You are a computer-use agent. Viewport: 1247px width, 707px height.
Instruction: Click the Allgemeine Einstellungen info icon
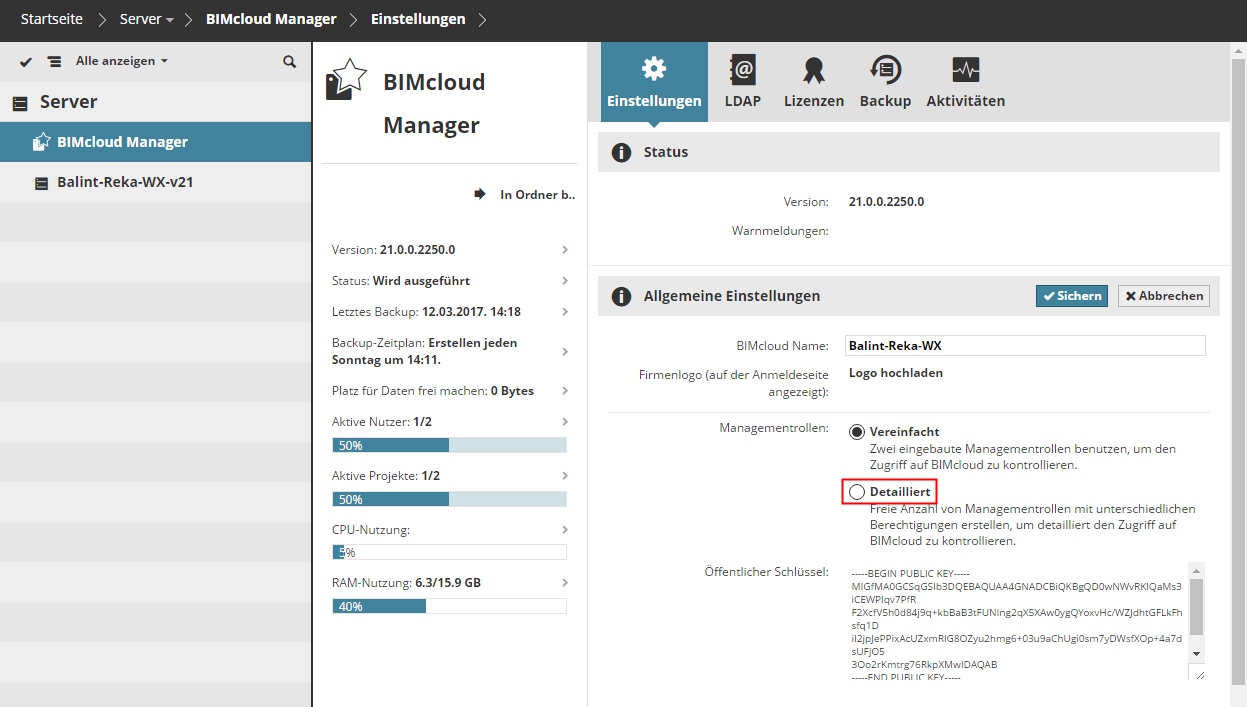[621, 296]
